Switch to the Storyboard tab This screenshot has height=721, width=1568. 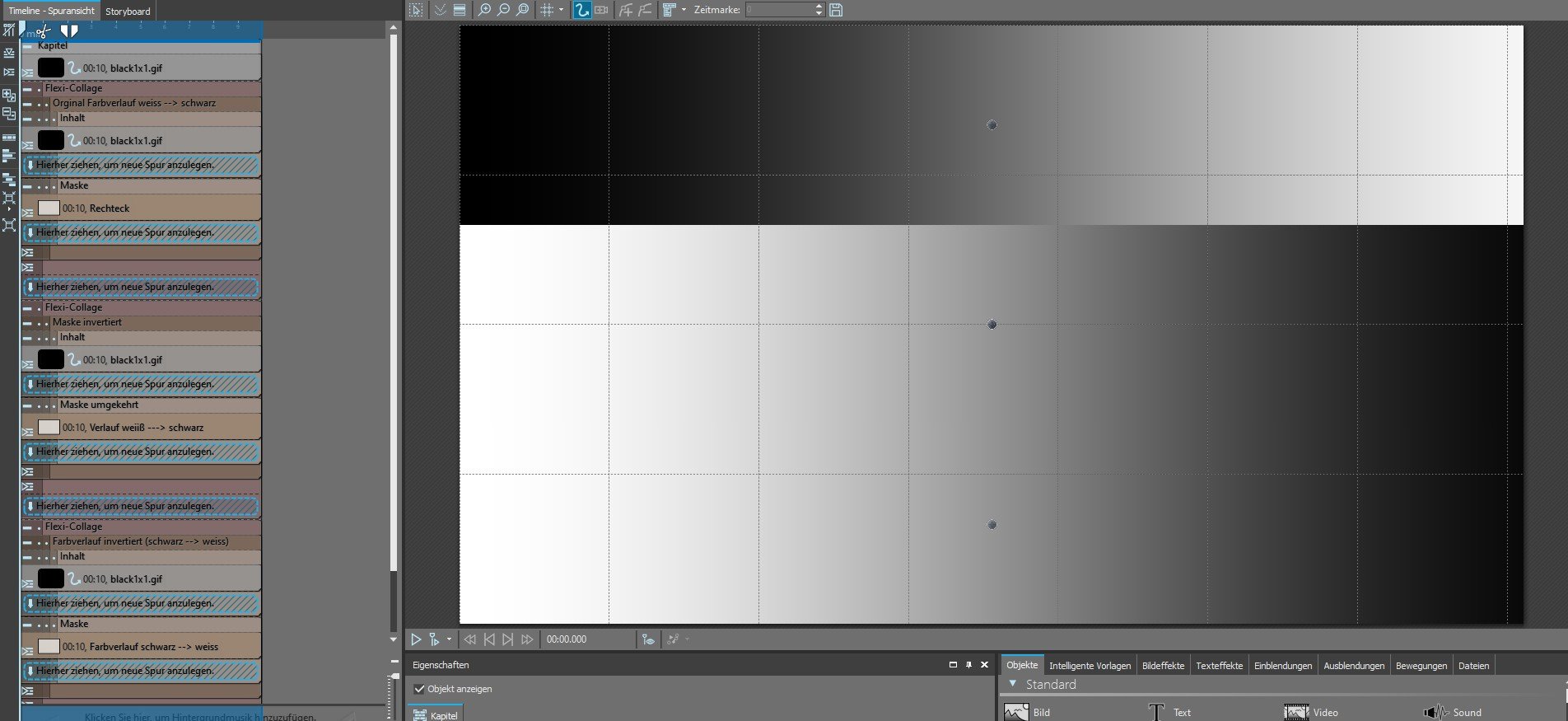tap(128, 11)
